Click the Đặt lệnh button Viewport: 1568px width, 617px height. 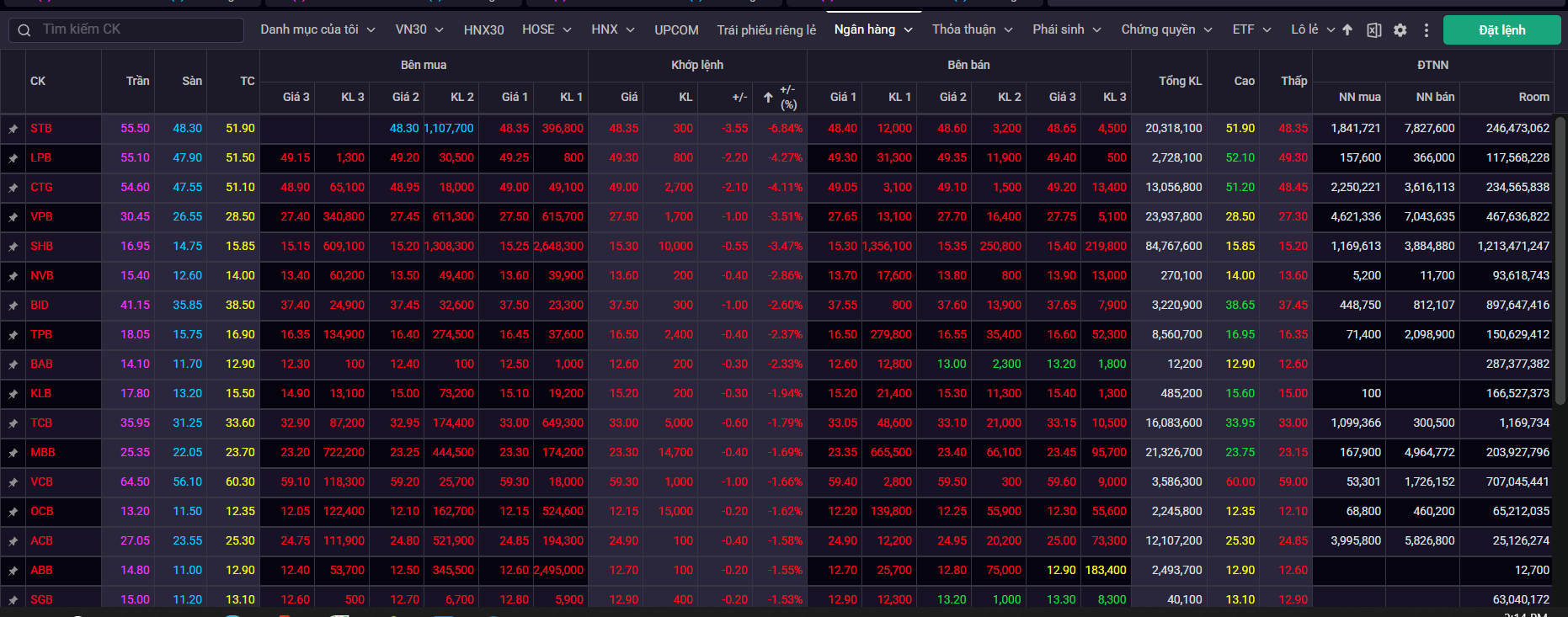[x=1501, y=30]
